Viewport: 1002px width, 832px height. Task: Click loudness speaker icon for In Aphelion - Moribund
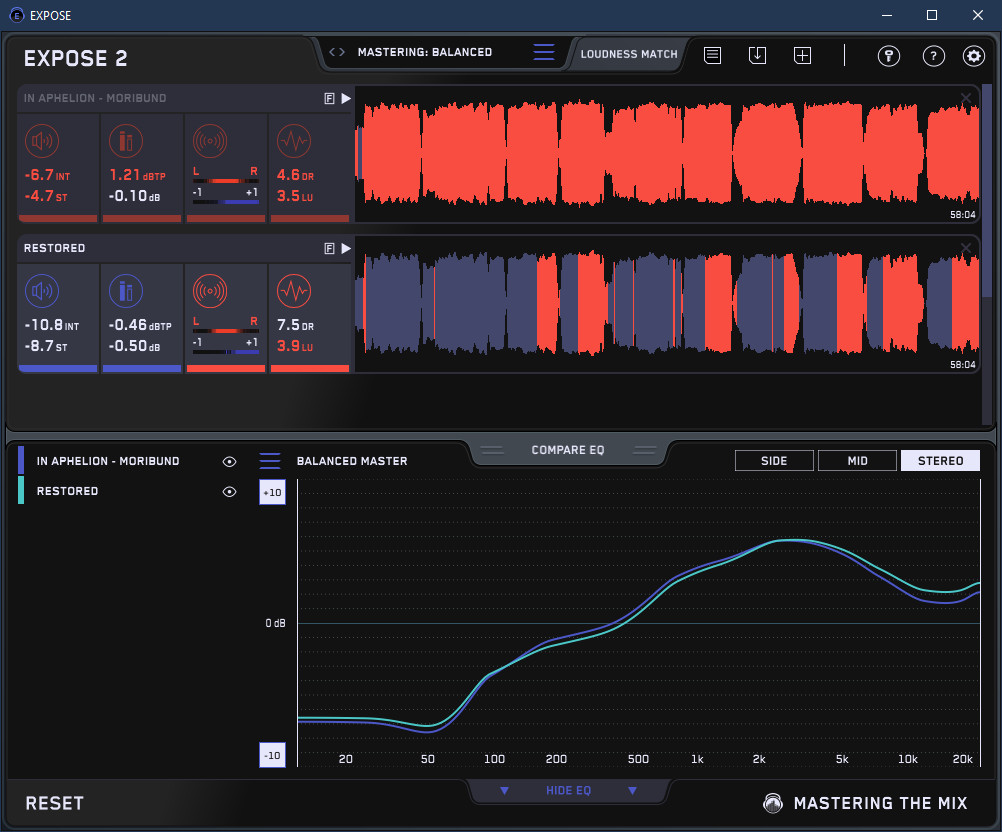click(x=42, y=141)
